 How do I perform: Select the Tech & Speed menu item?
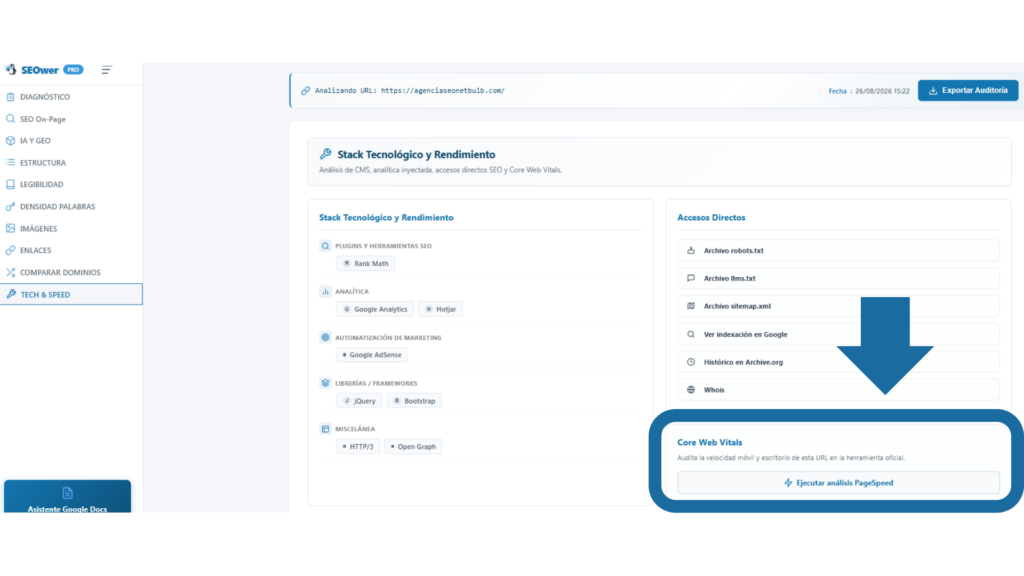coord(71,294)
